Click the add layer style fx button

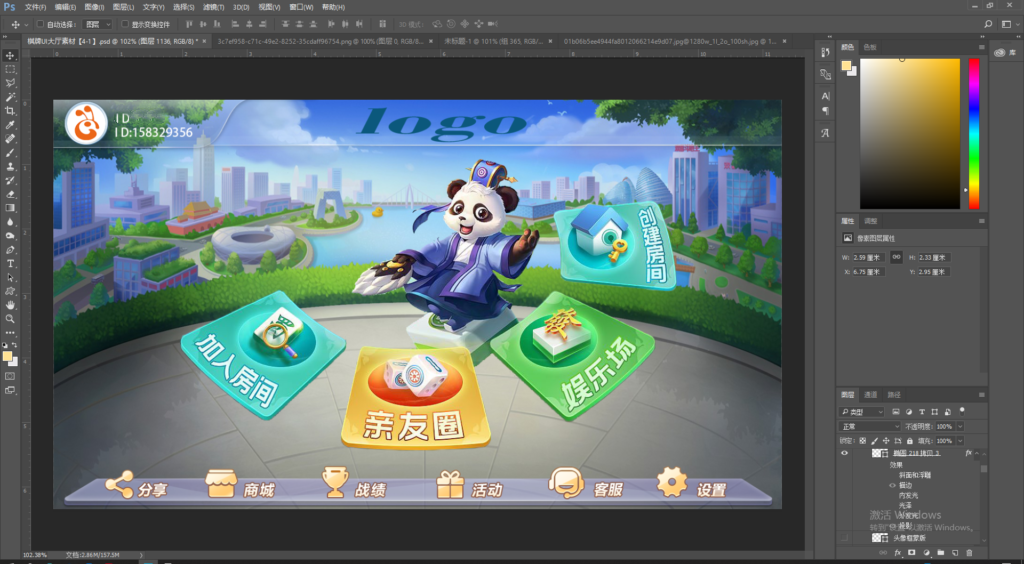click(x=898, y=552)
